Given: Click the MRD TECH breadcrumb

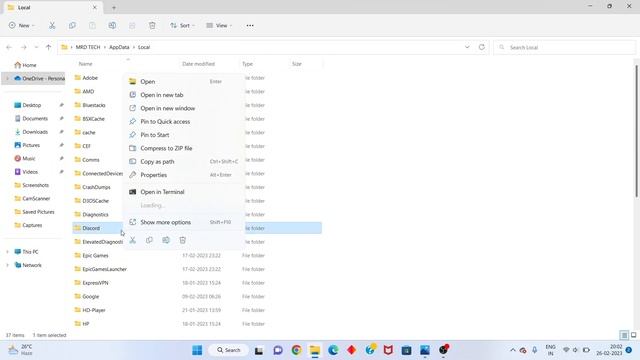Looking at the screenshot, I should tap(88, 47).
